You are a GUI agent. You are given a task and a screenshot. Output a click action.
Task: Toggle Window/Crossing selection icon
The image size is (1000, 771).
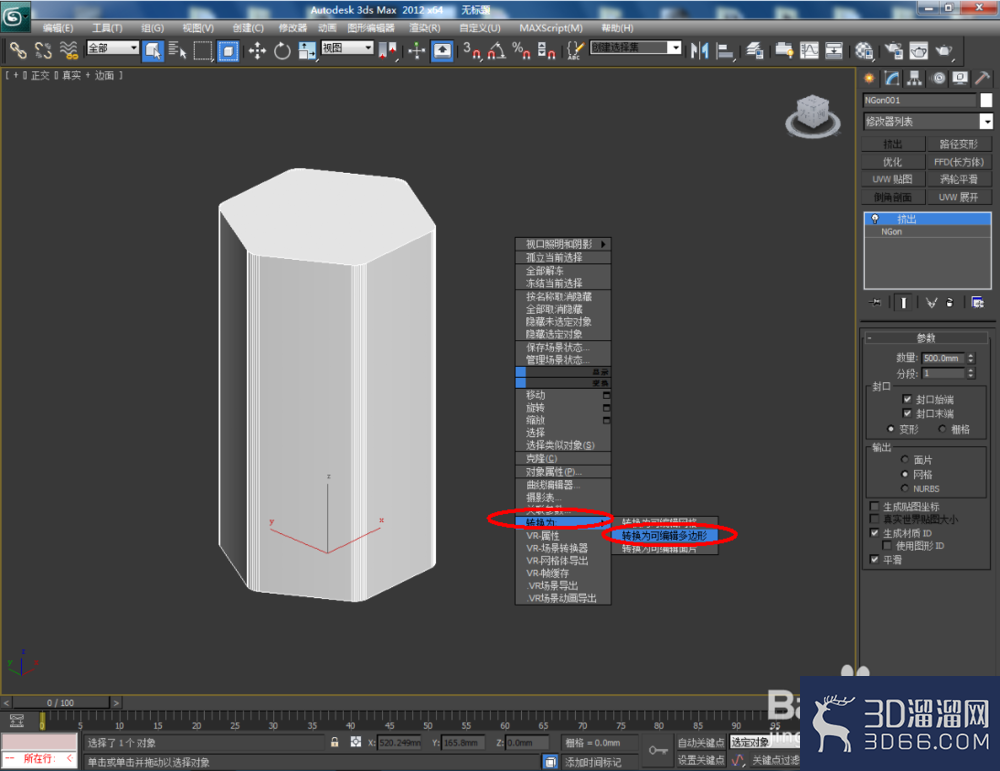(x=228, y=50)
